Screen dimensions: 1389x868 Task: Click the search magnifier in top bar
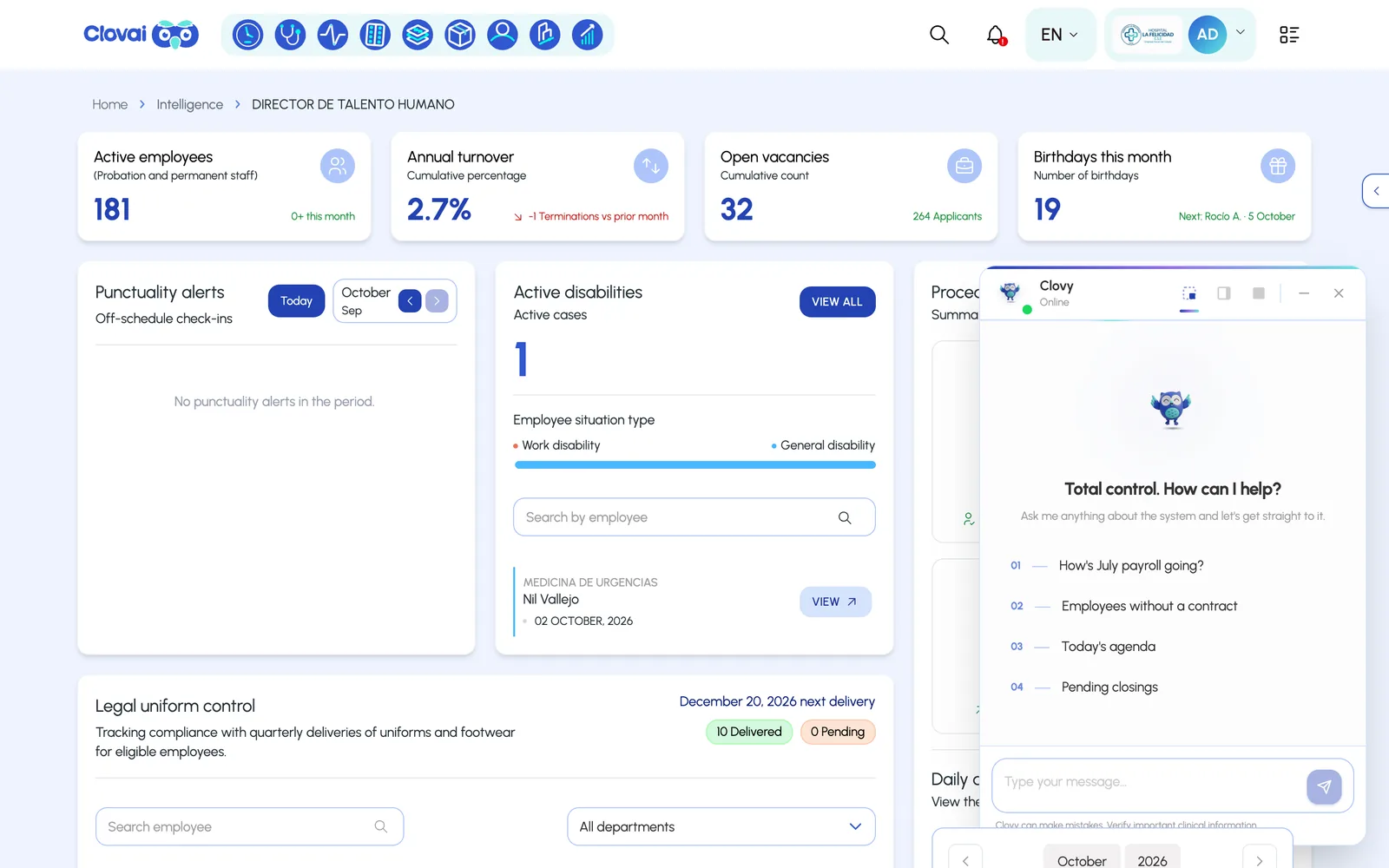[x=939, y=35]
